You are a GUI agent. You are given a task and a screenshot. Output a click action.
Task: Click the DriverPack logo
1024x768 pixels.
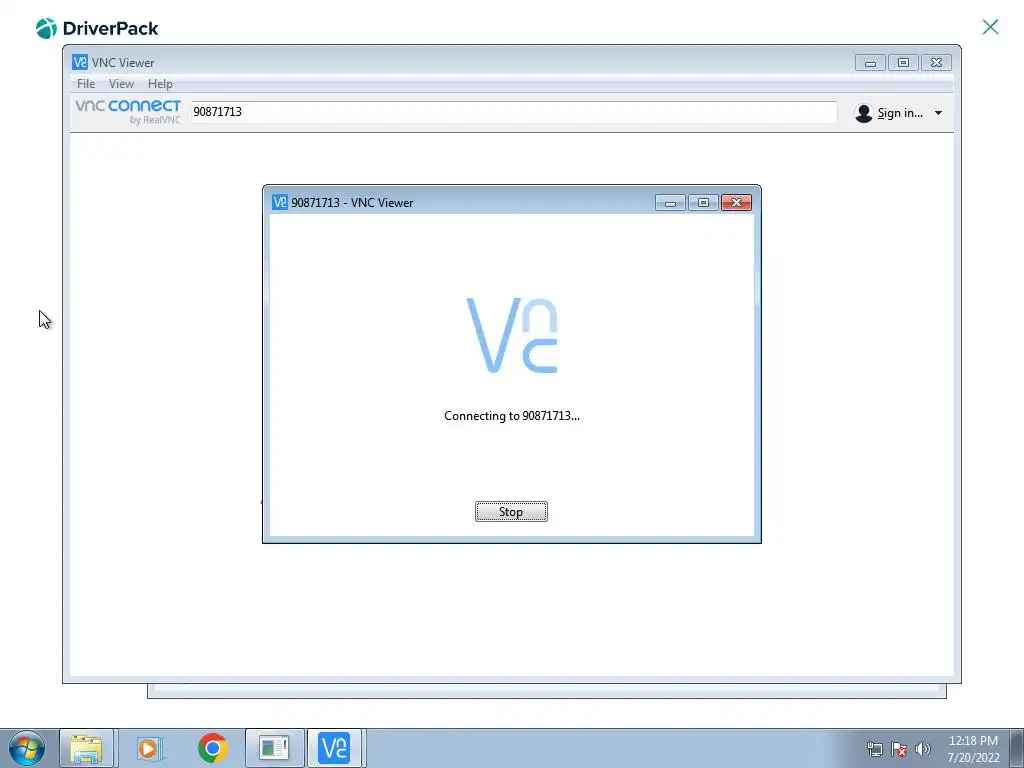tap(97, 28)
